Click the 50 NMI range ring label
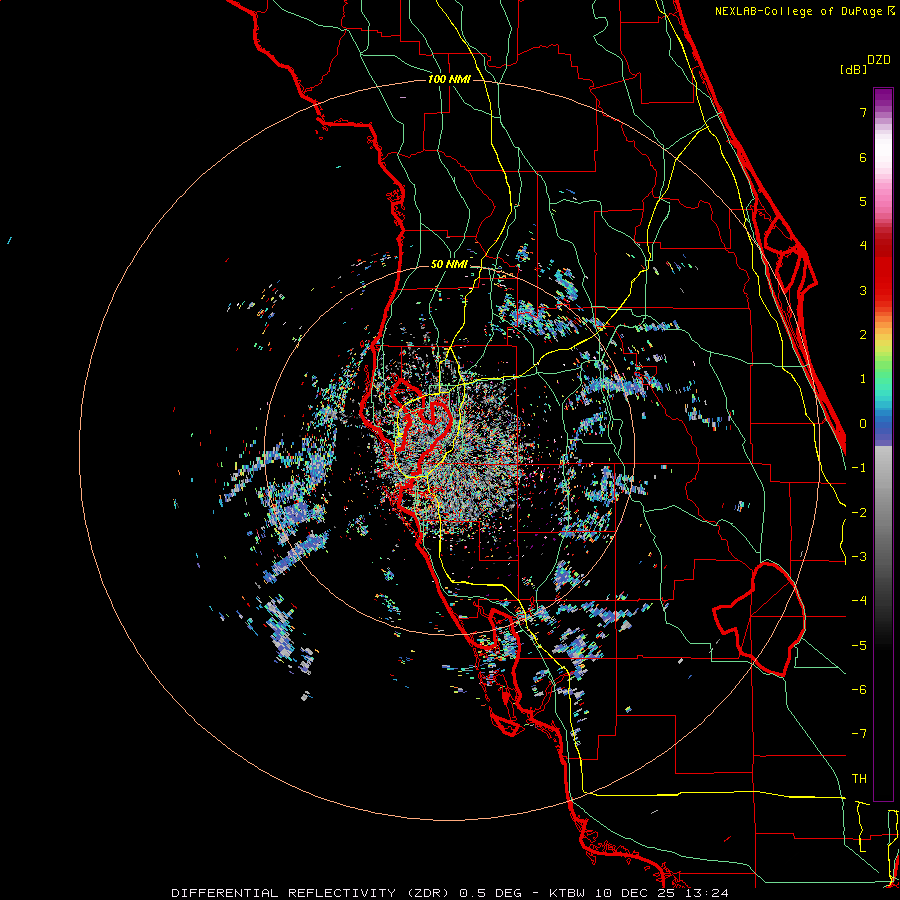The height and width of the screenshot is (900, 900). pyautogui.click(x=449, y=265)
